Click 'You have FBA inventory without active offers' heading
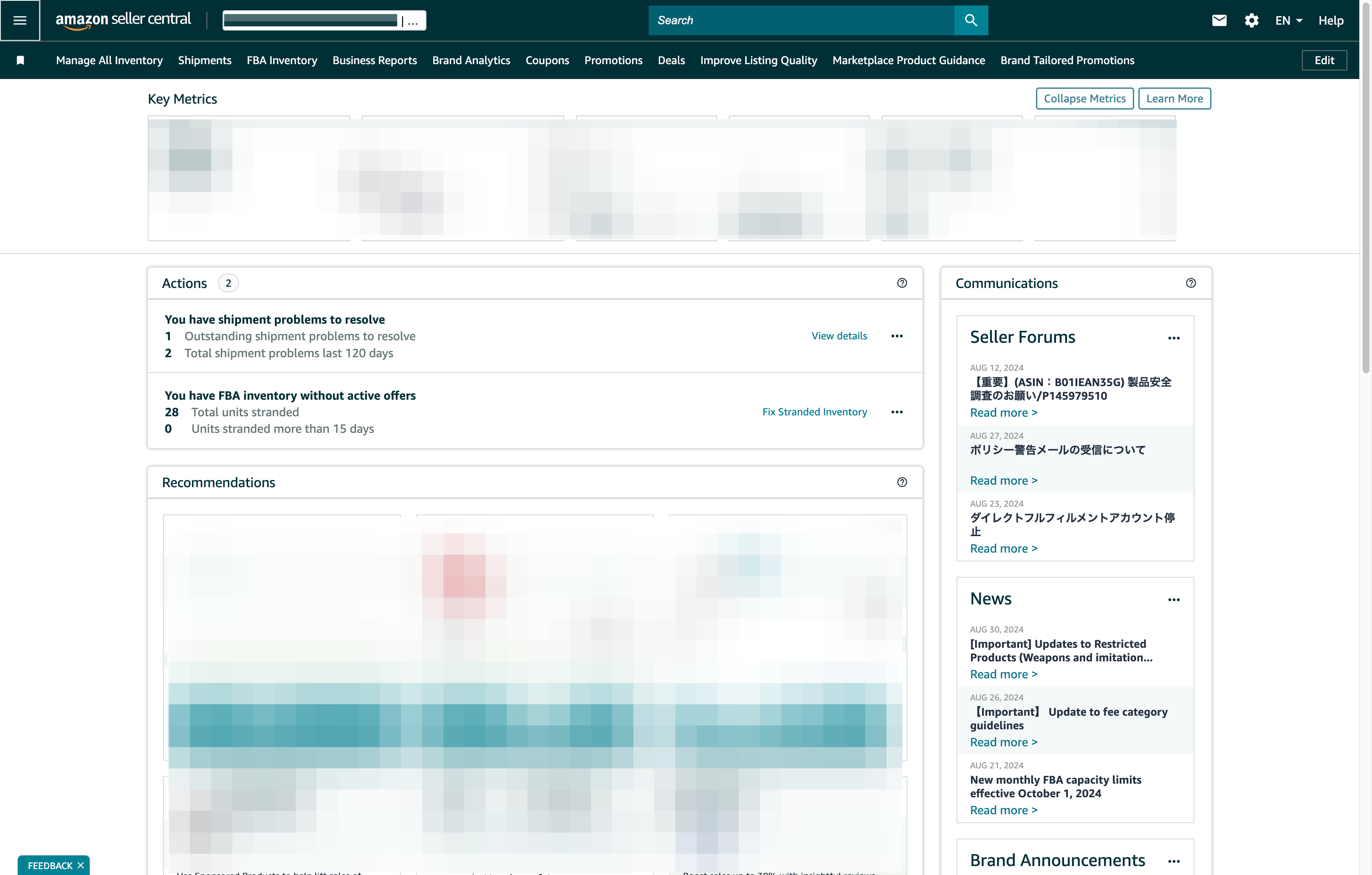 click(290, 395)
